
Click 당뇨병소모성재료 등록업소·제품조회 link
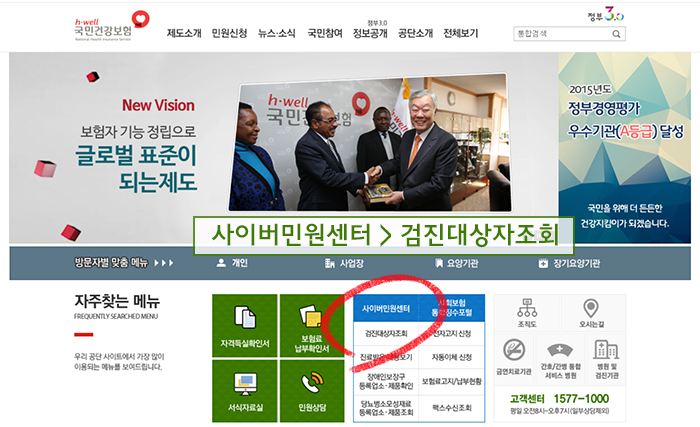[386, 407]
